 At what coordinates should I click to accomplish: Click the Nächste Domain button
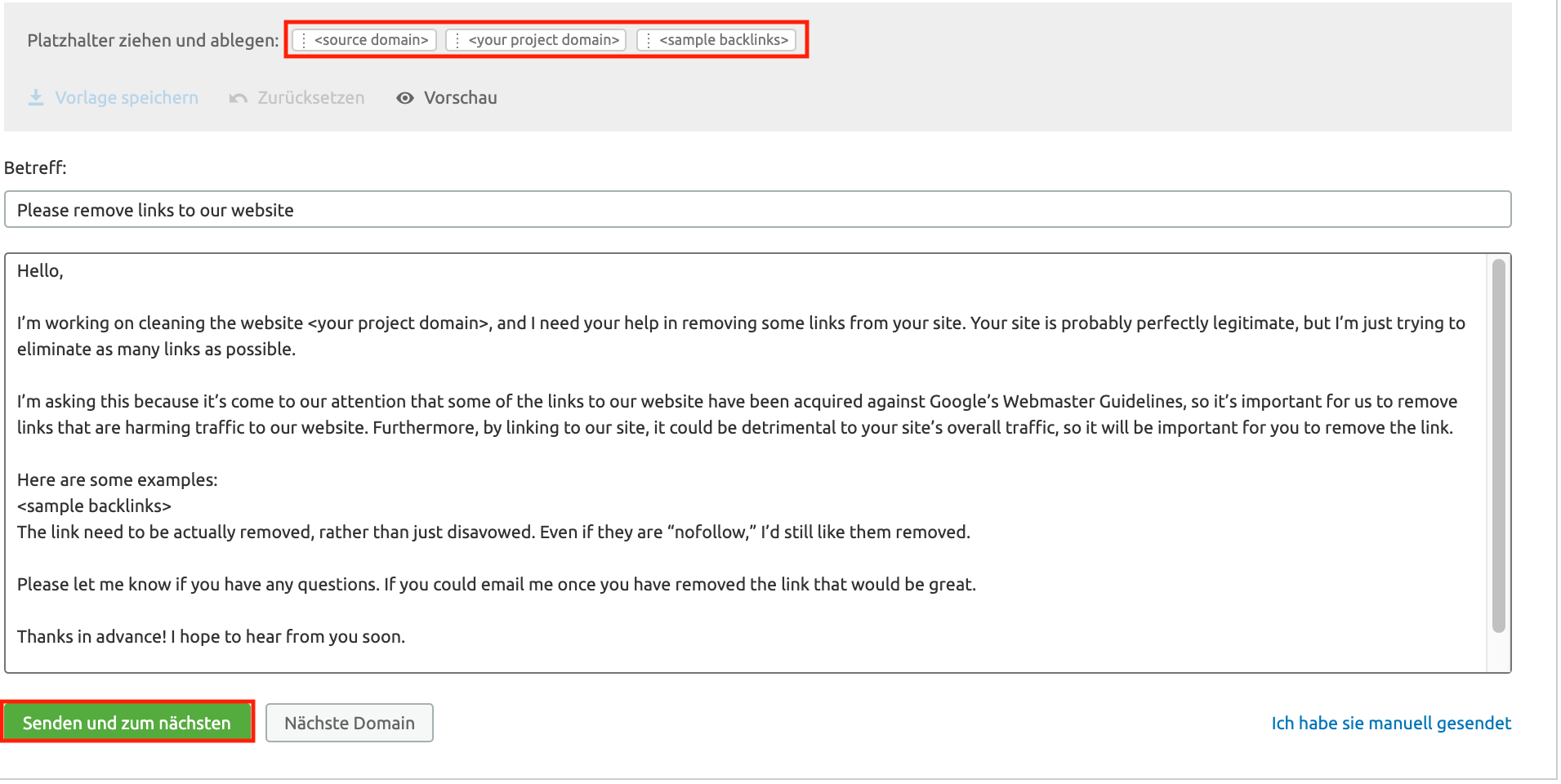[x=349, y=722]
